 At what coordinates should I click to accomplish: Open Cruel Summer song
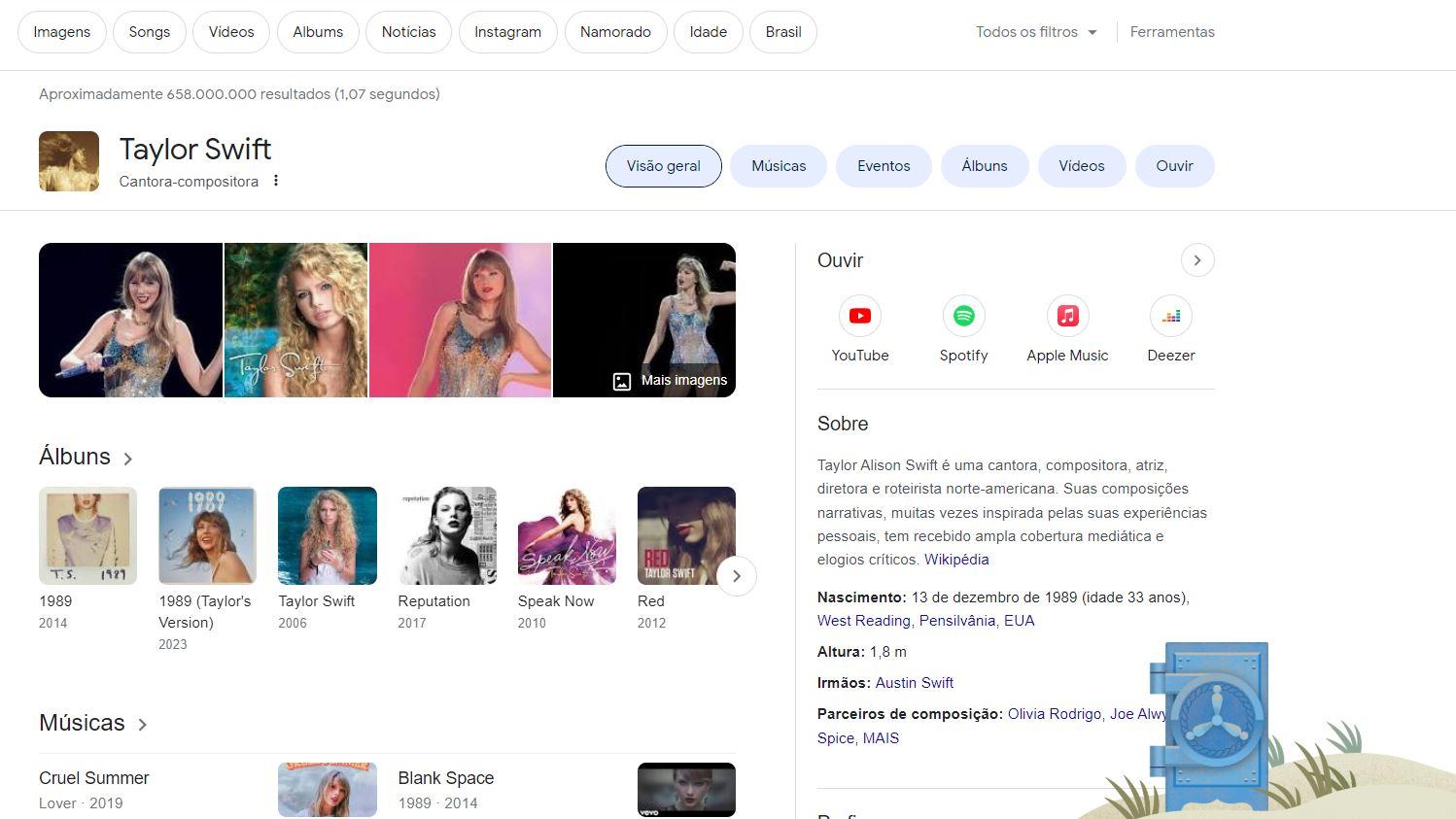click(x=94, y=778)
